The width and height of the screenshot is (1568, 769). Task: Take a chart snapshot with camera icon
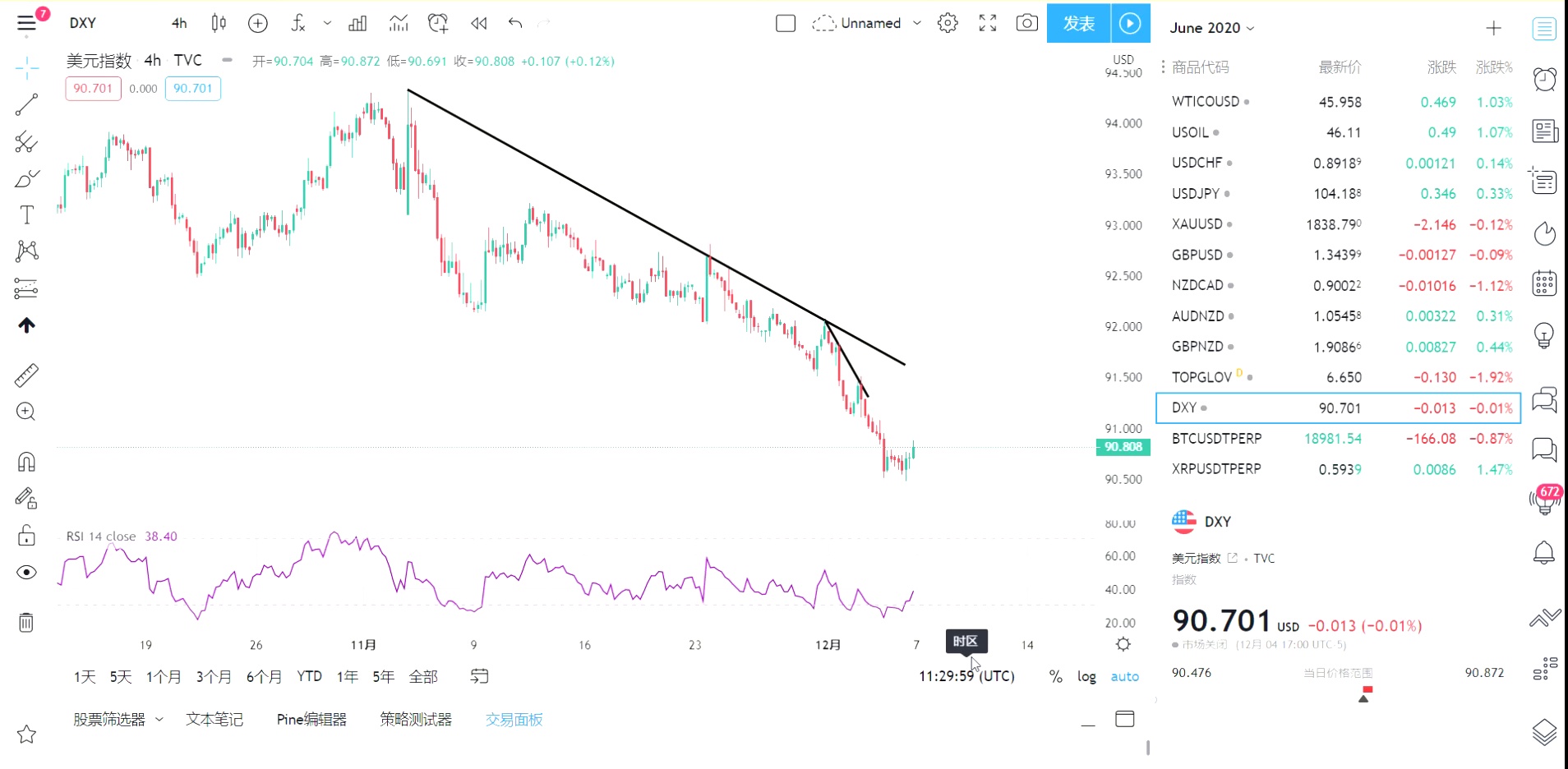tap(1026, 23)
